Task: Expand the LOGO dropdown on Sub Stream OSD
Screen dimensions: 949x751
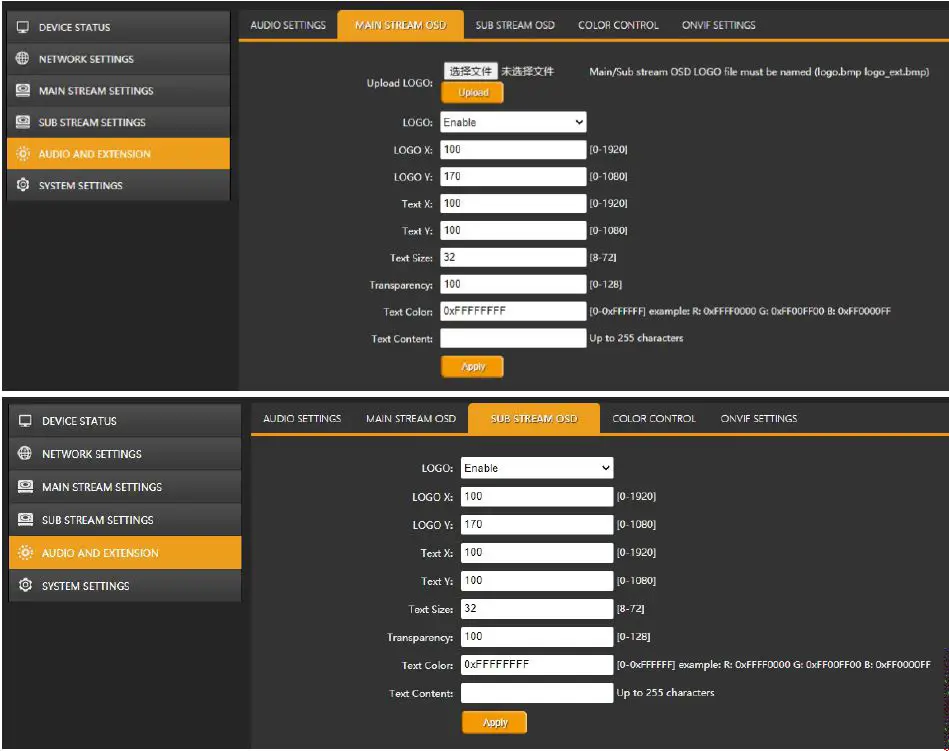Action: tap(535, 467)
